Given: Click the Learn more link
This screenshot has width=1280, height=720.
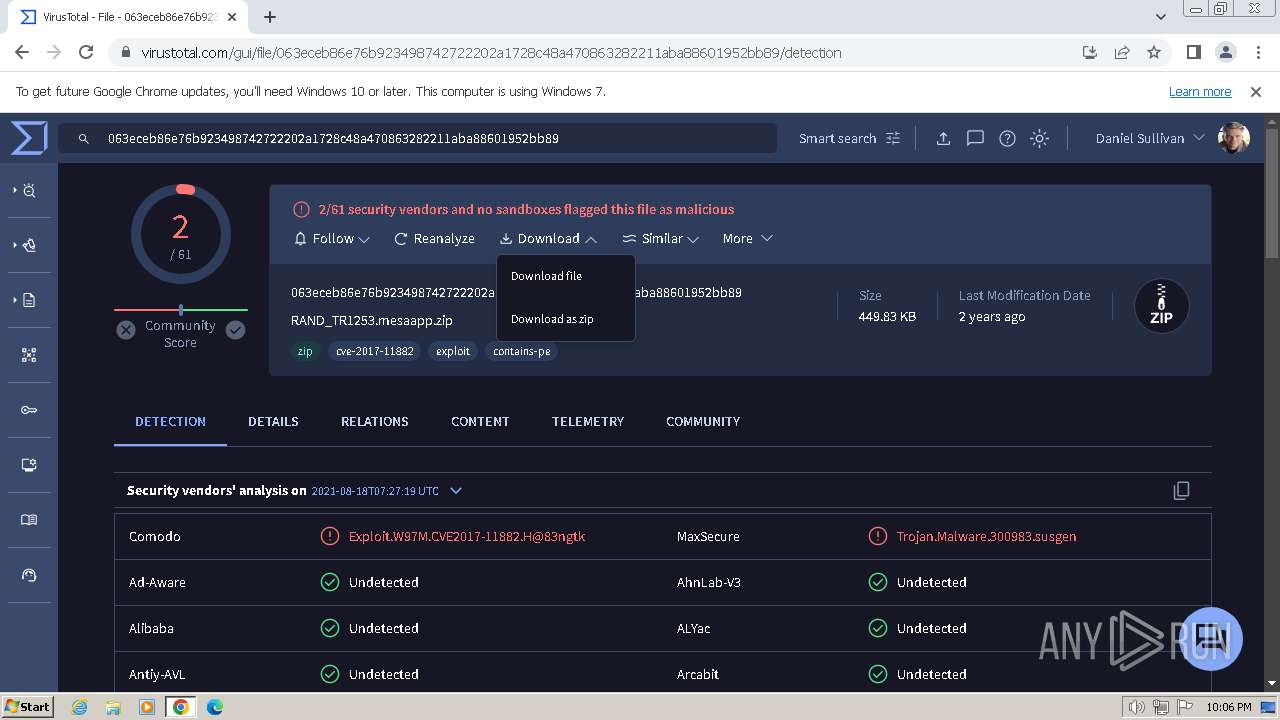Looking at the screenshot, I should click(1200, 92).
